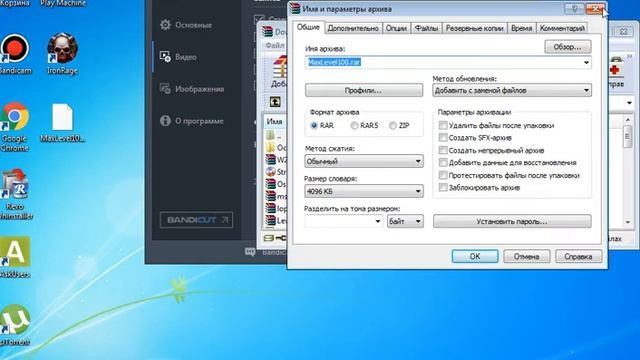
Task: Click info icon beside О программе
Action: click(165, 121)
